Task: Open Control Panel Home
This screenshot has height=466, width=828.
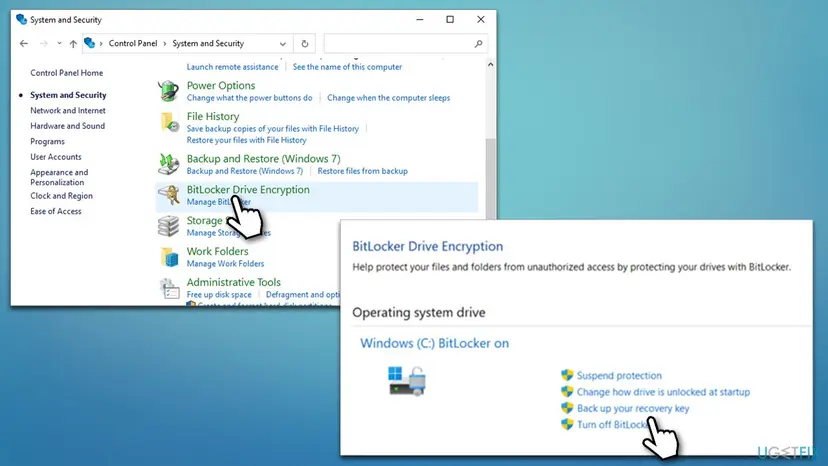Action: pos(67,73)
